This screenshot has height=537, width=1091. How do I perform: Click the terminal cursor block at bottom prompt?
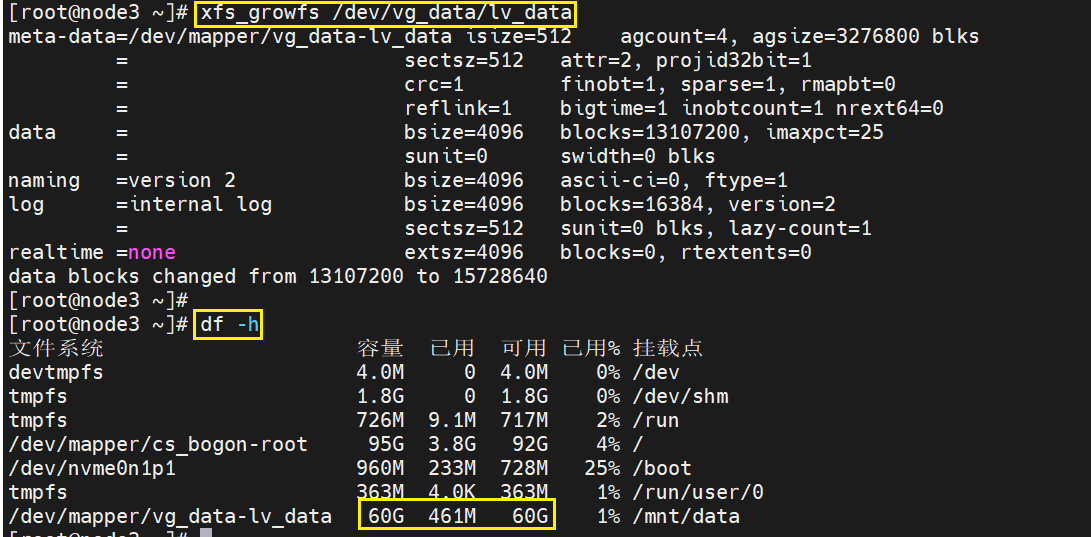coord(206,534)
